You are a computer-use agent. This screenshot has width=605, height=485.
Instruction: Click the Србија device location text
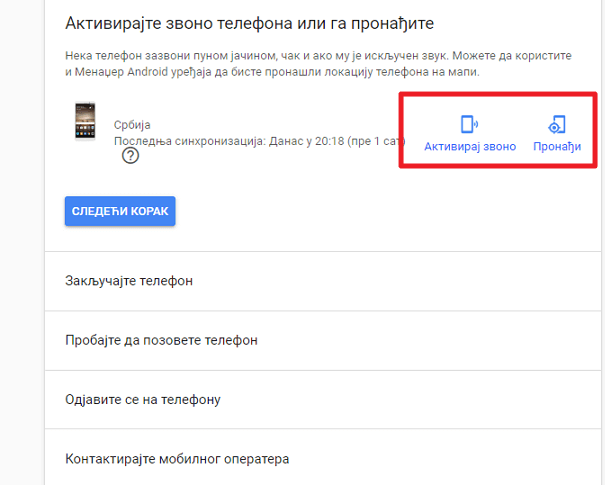coord(132,125)
